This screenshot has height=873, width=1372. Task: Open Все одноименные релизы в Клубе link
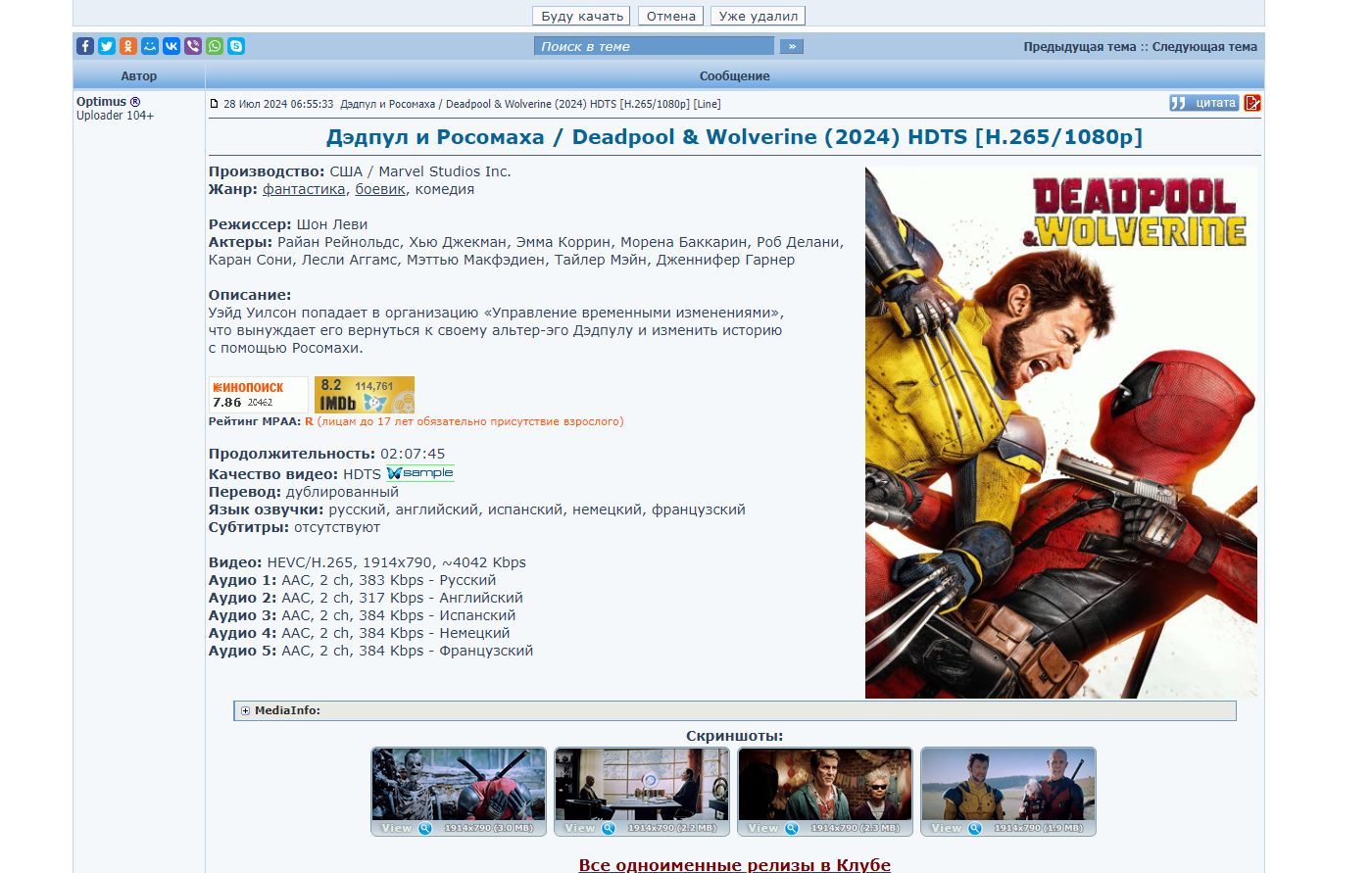pyautogui.click(x=735, y=864)
